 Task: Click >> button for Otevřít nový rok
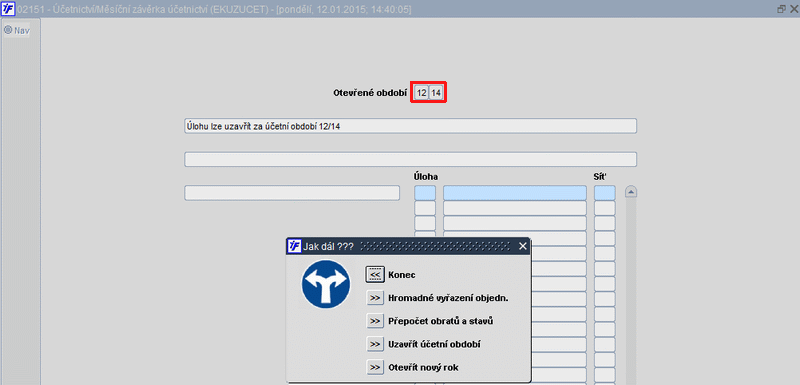click(375, 367)
